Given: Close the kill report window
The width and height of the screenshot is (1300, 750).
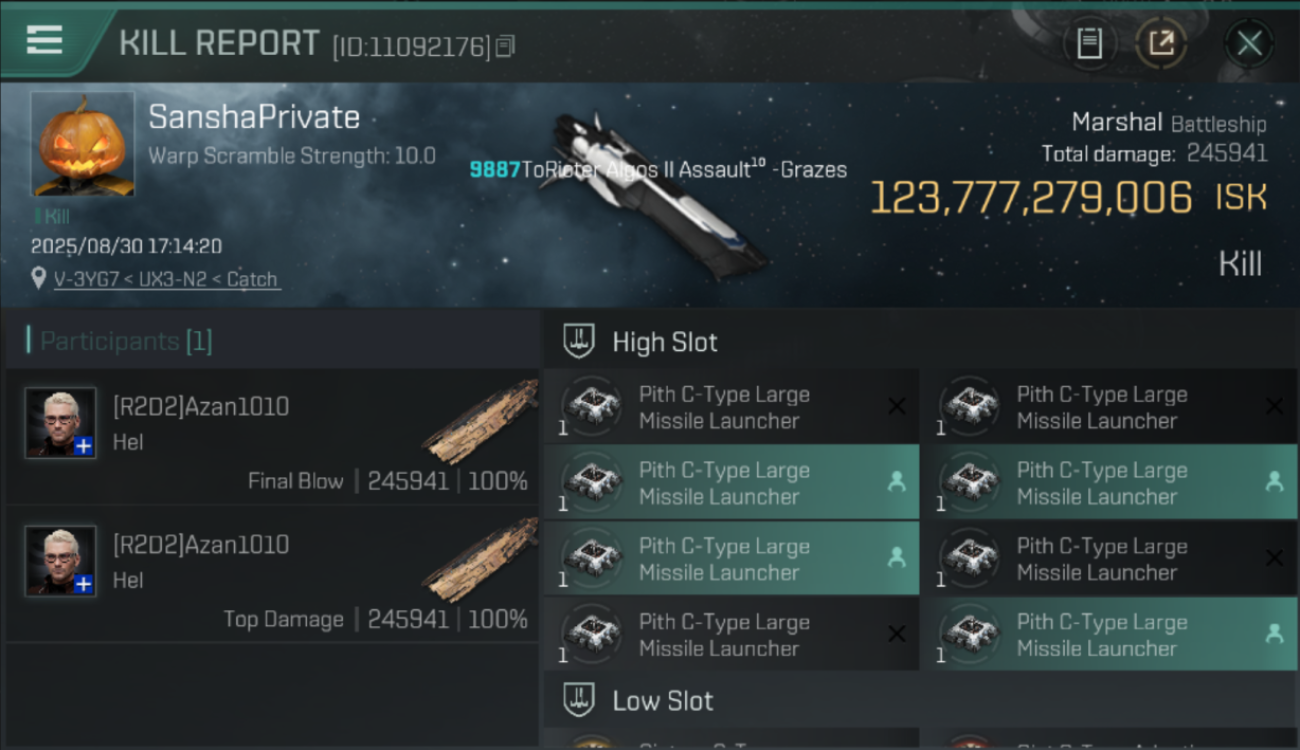Looking at the screenshot, I should (x=1249, y=43).
